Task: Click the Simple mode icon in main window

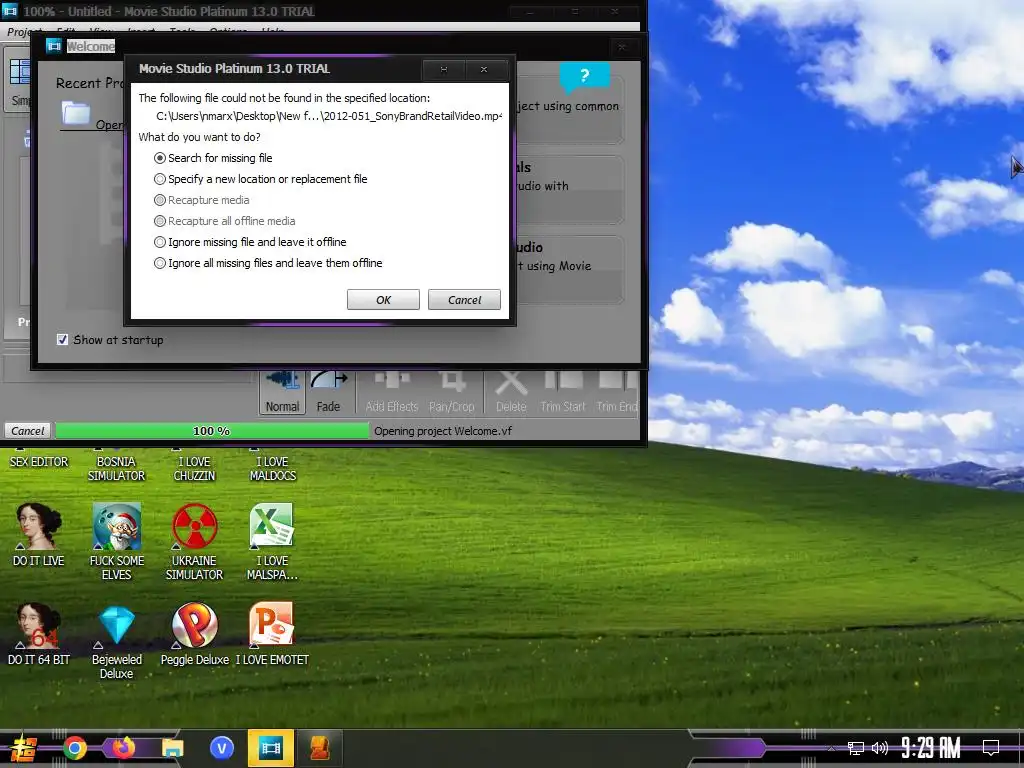Action: [20, 72]
